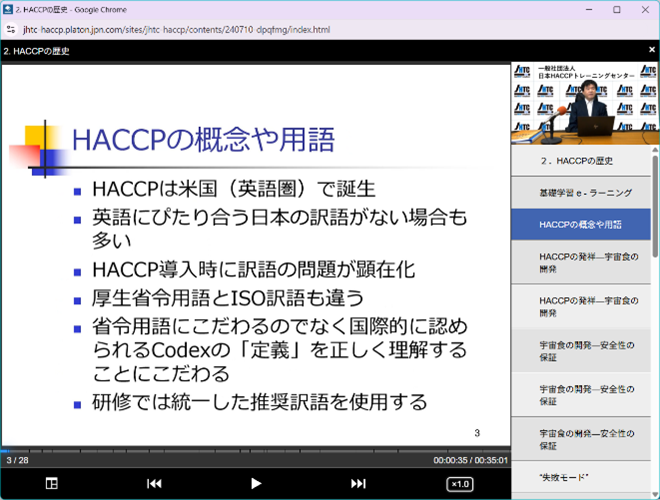Toggle the layout view icon

[x=51, y=483]
